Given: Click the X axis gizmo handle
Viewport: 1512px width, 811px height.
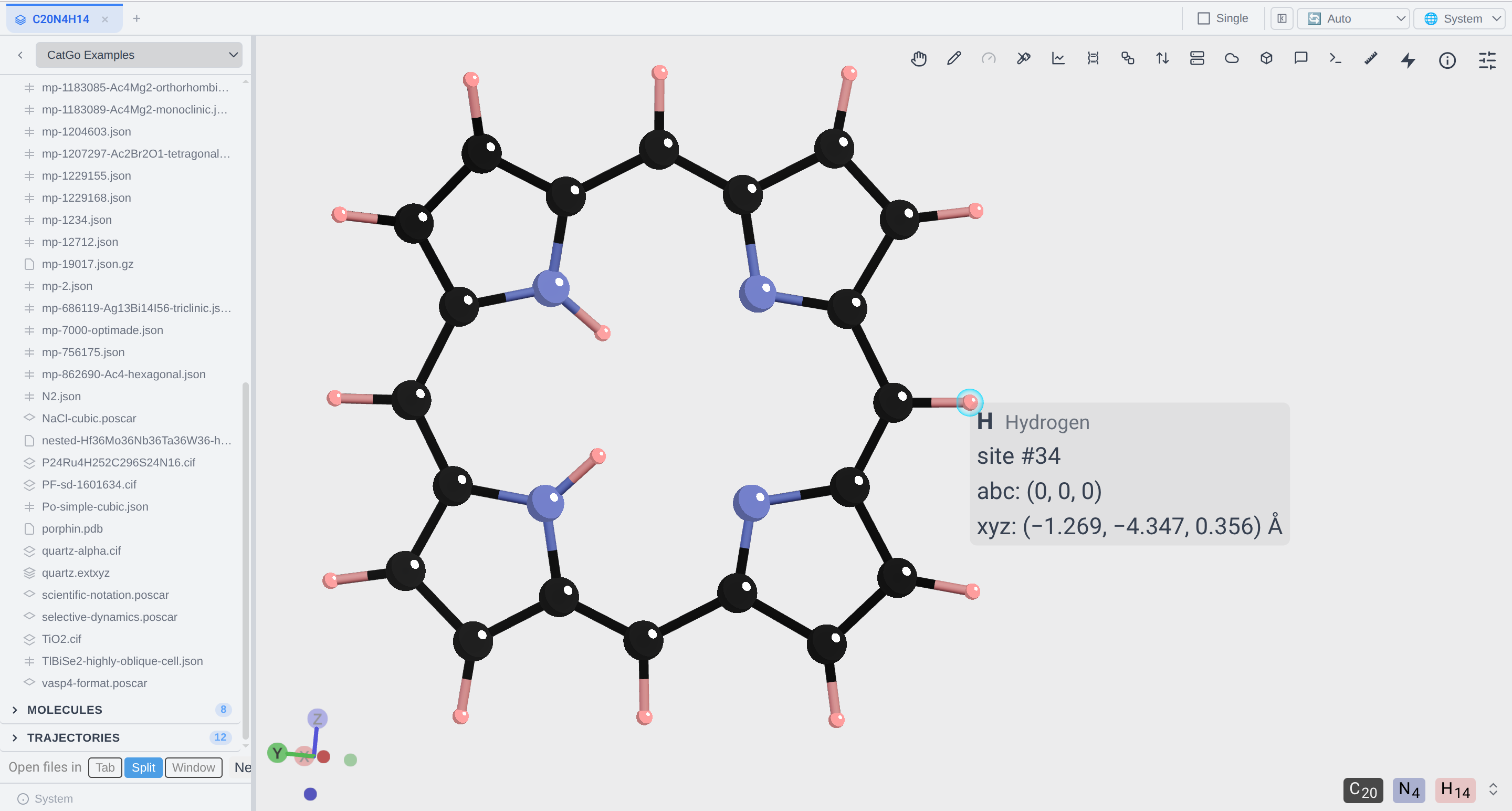Looking at the screenshot, I should 304,756.
